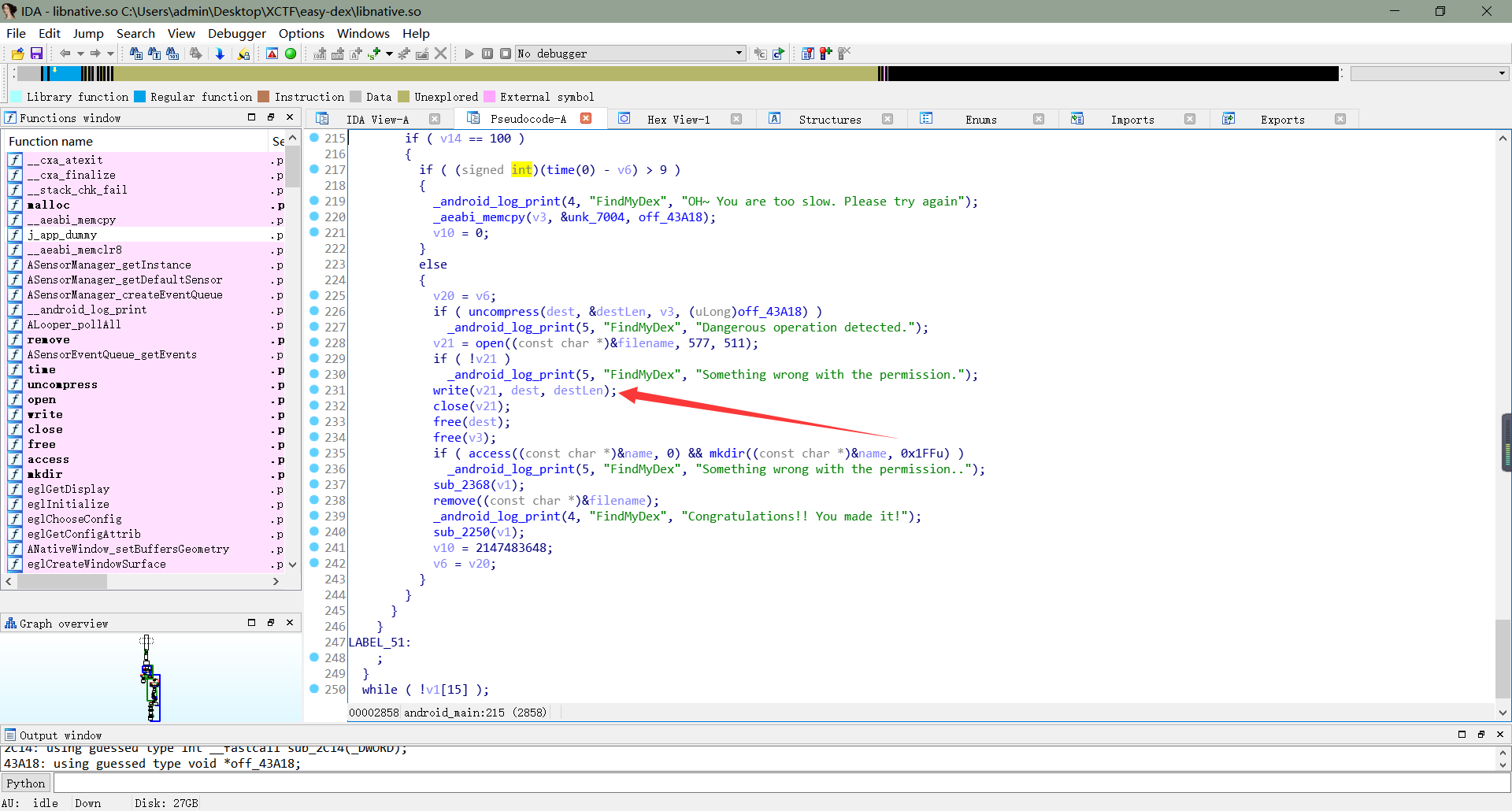Jump forward with the right arrow icon
The image size is (1512, 811).
95,54
